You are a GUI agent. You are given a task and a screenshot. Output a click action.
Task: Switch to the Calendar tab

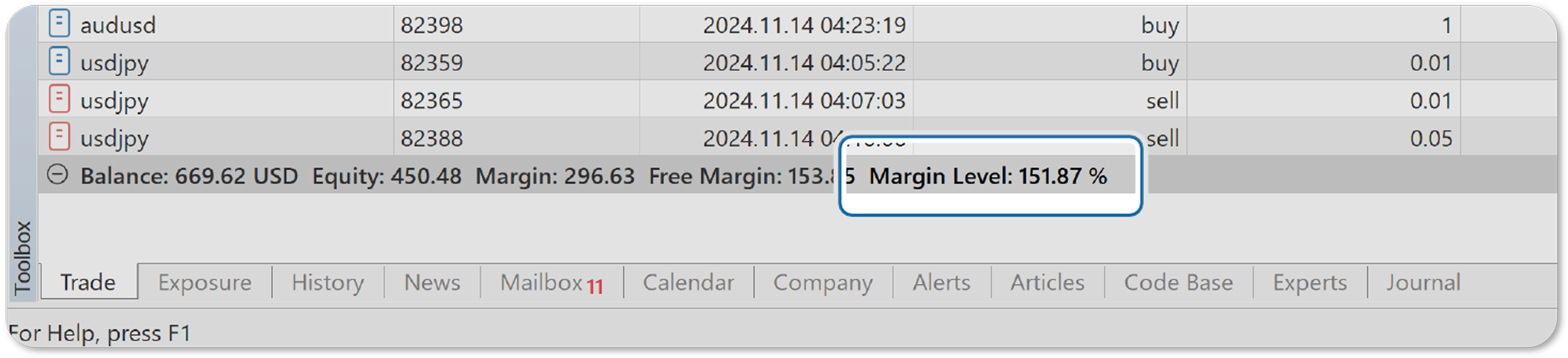(688, 283)
